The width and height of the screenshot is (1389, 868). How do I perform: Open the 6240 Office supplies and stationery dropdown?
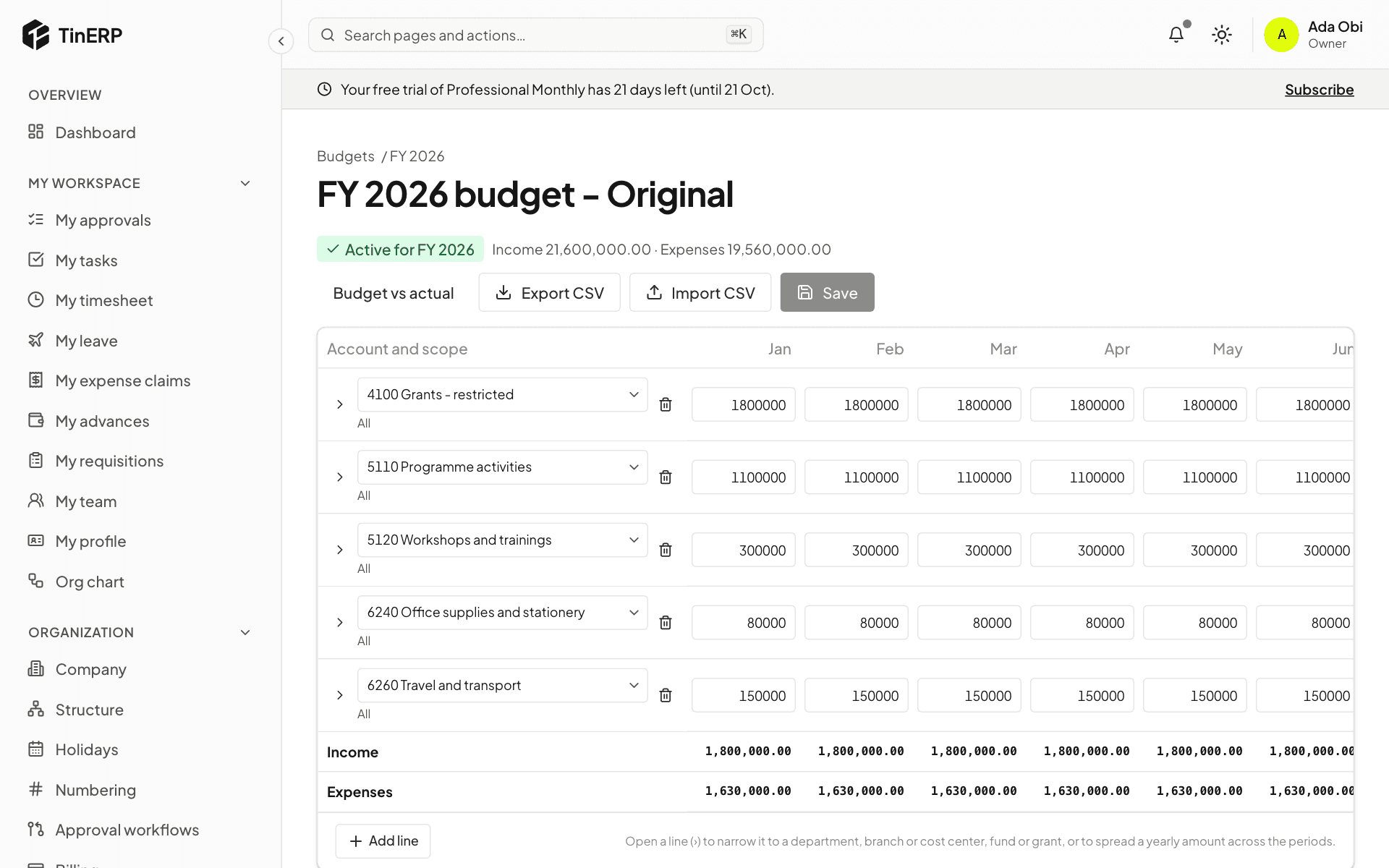click(502, 613)
